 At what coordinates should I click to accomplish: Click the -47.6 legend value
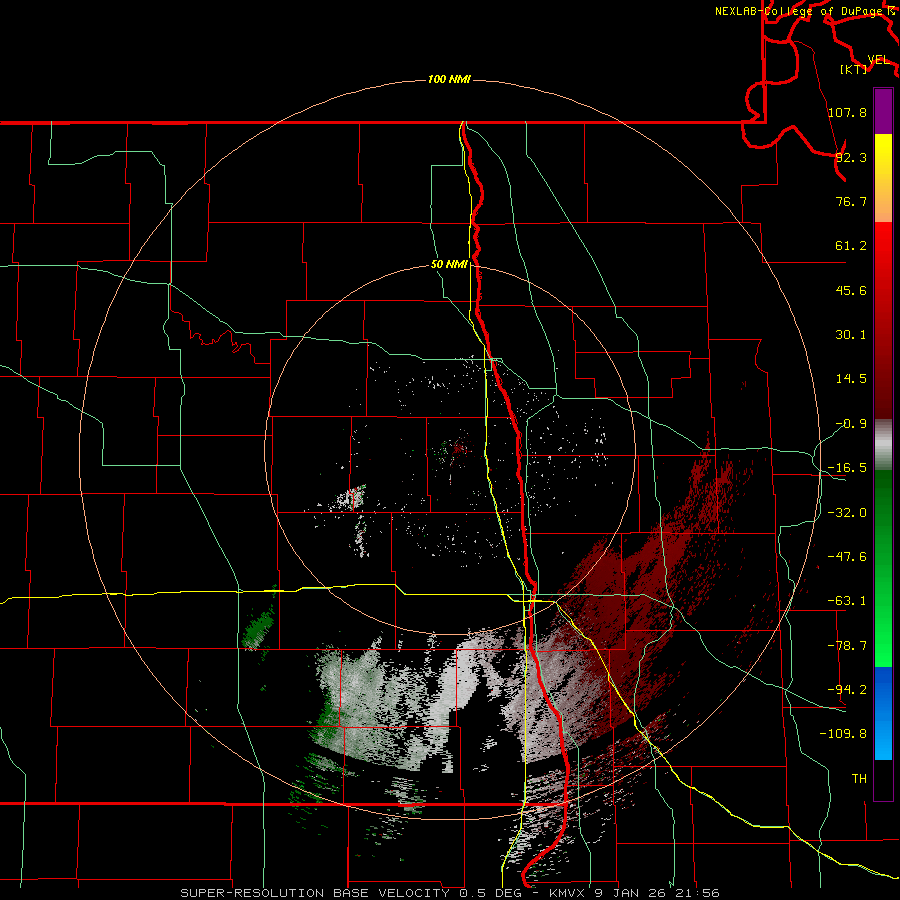tap(847, 557)
